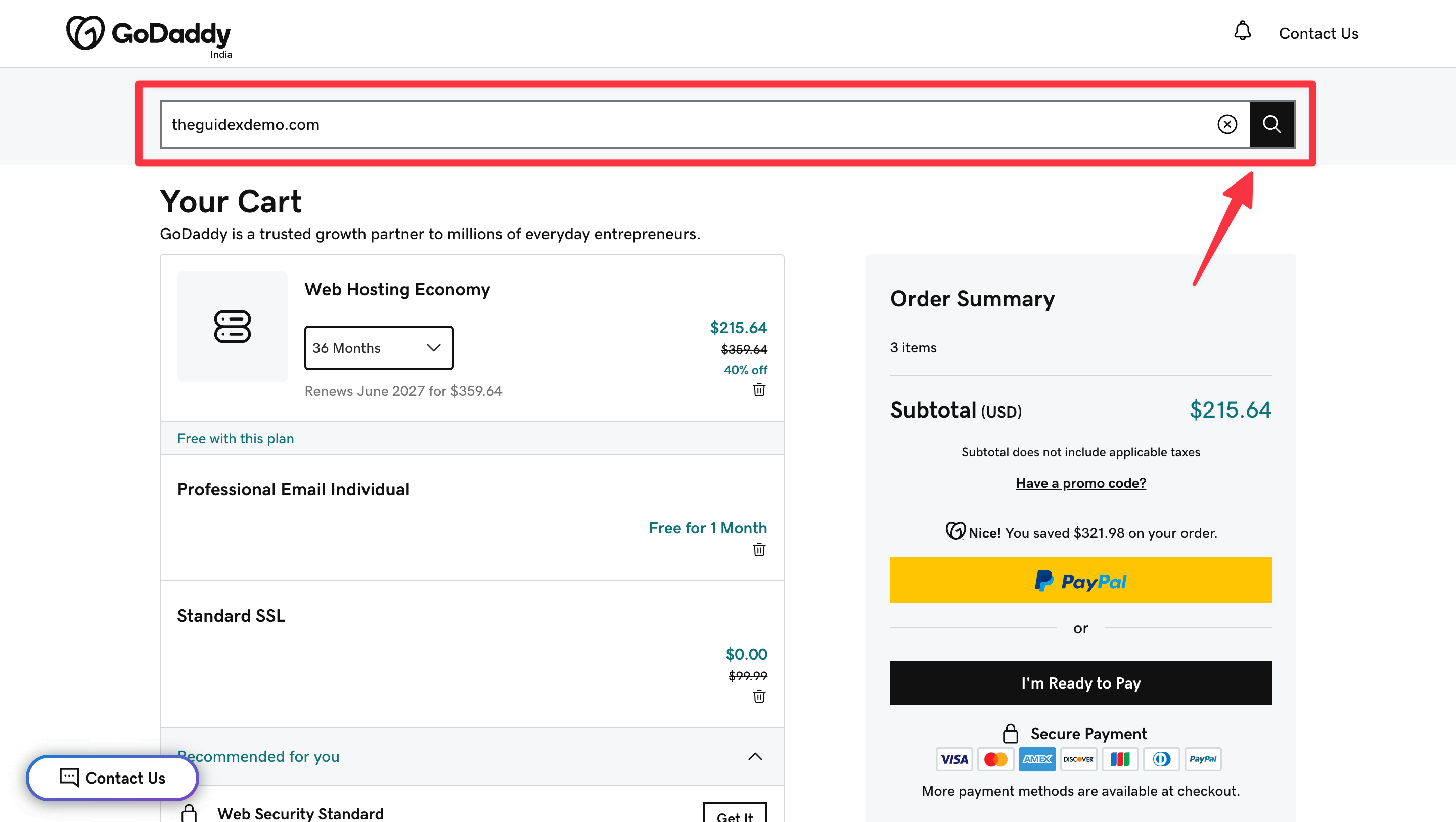Collapse the Recommended for you section
The height and width of the screenshot is (822, 1456).
(x=755, y=756)
